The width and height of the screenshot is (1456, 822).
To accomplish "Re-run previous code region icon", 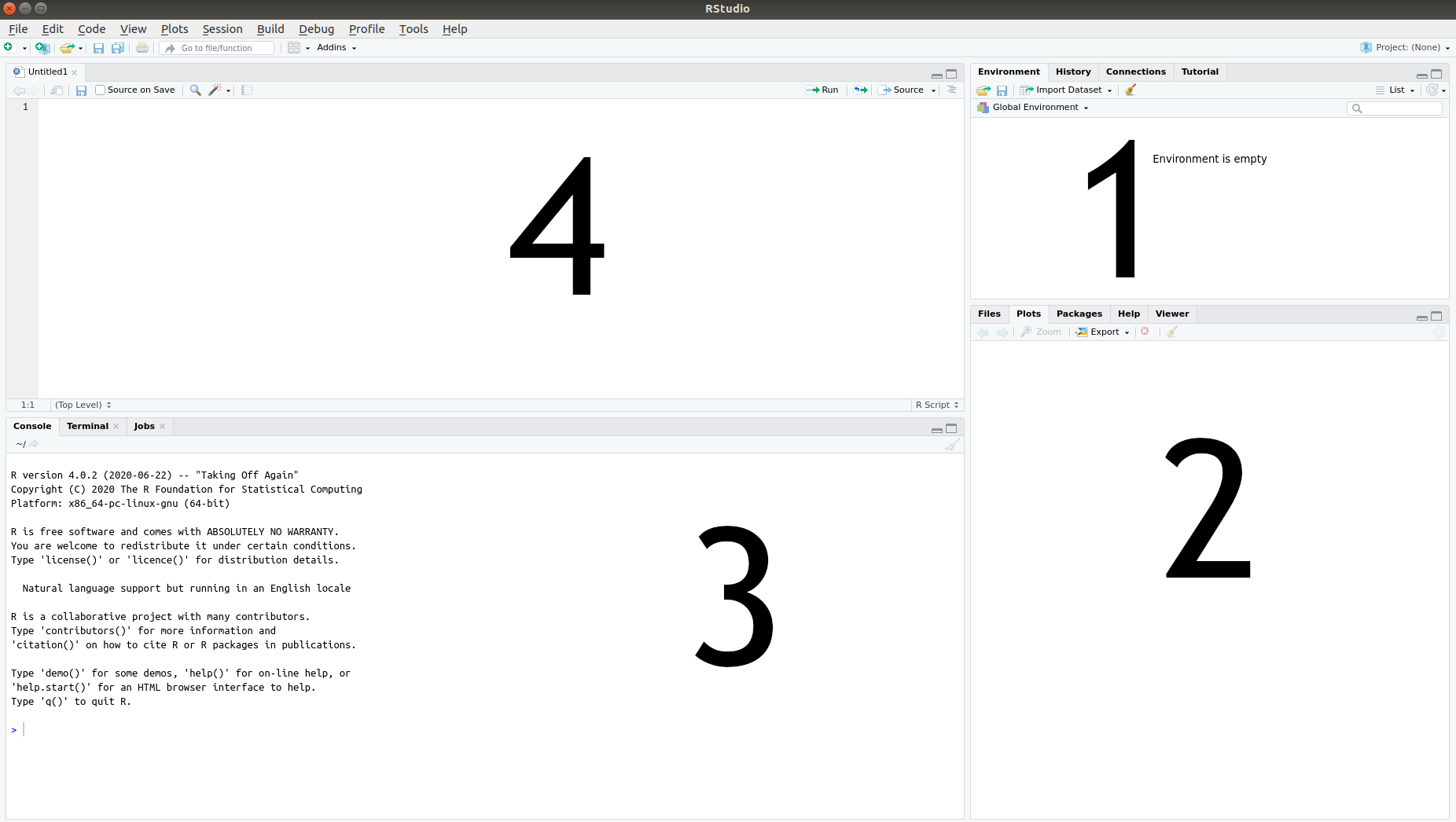I will point(861,90).
